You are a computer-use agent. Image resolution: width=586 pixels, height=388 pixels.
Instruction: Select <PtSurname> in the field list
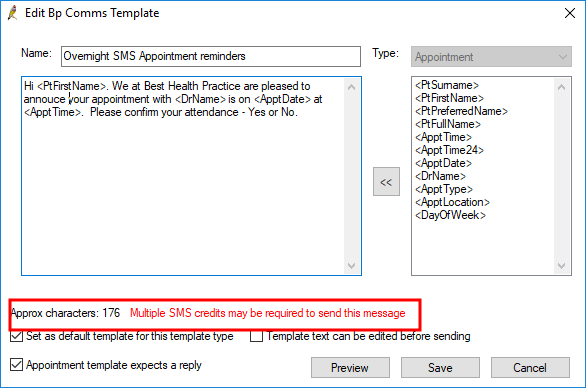point(447,85)
